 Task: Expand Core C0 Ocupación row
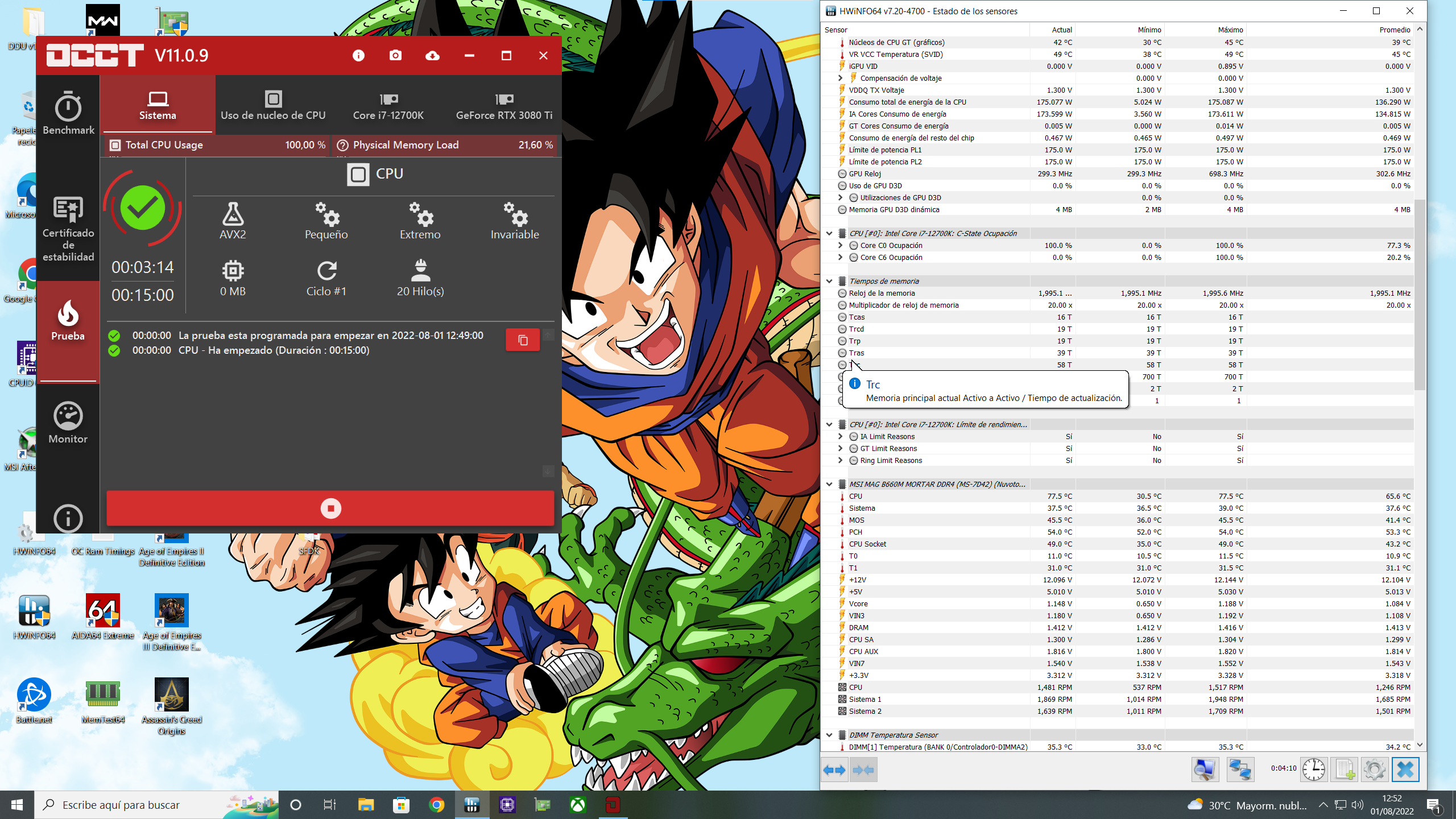[x=840, y=245]
